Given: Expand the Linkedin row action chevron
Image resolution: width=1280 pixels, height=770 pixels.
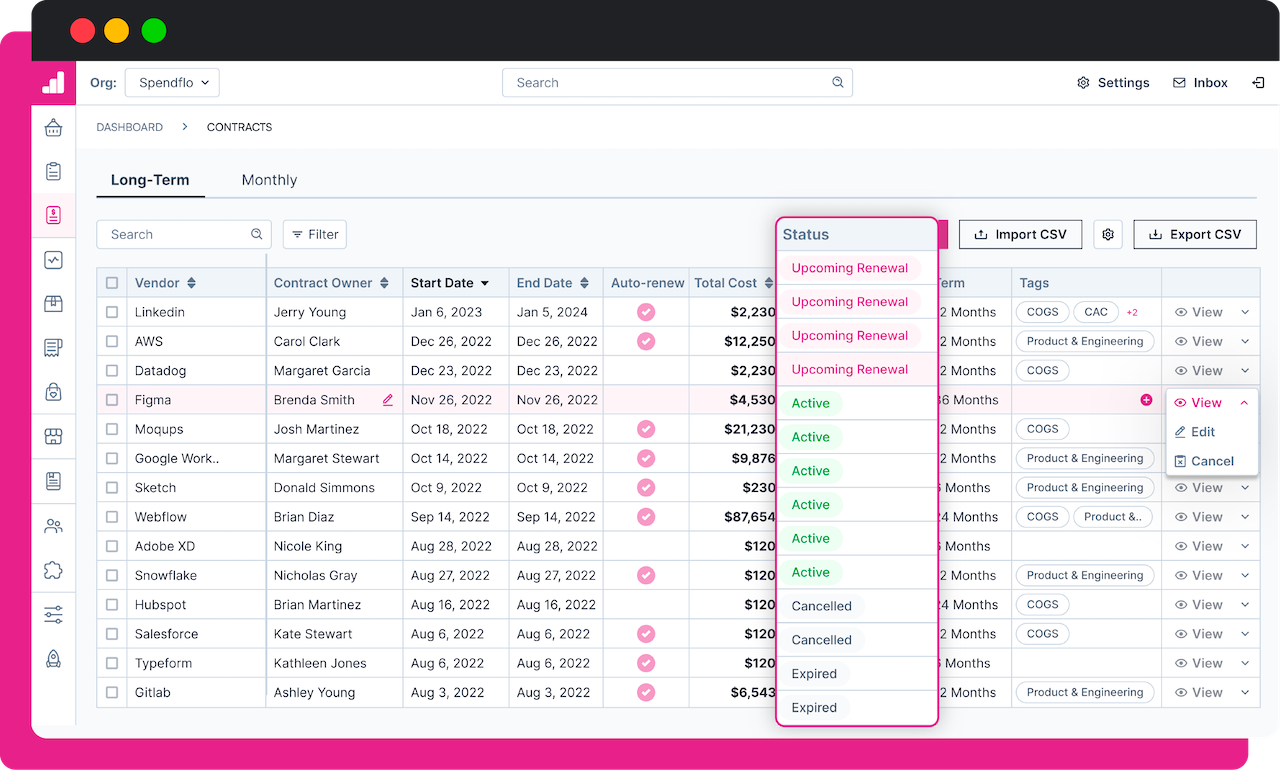Looking at the screenshot, I should pyautogui.click(x=1245, y=312).
